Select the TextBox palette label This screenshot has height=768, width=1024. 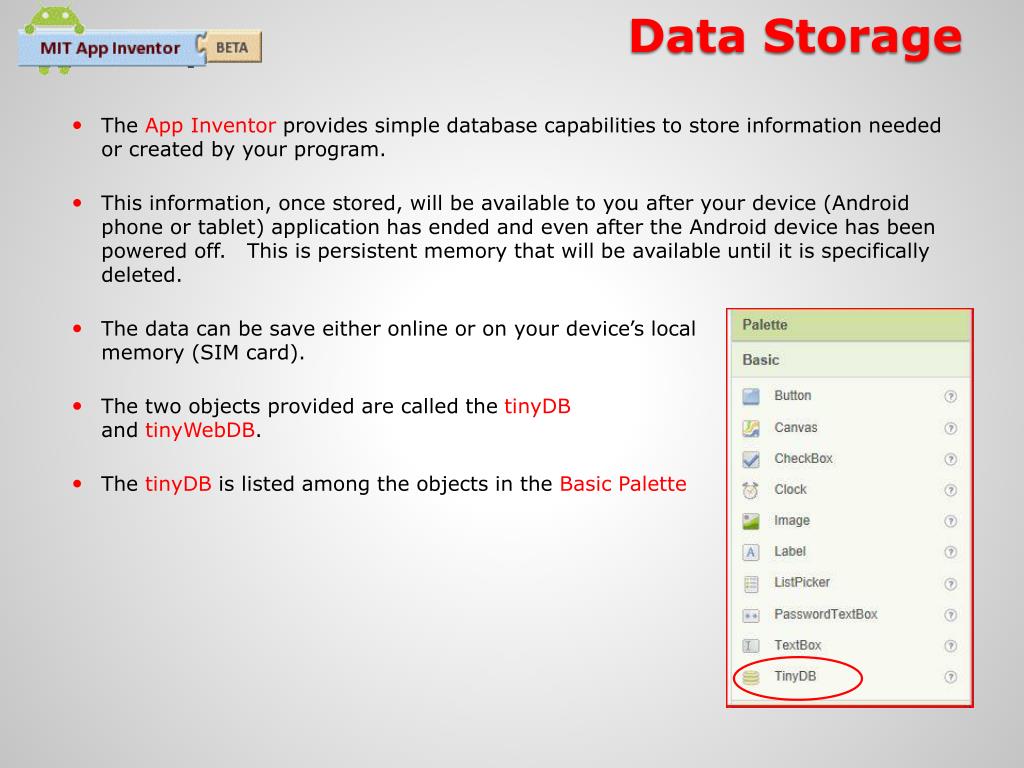[797, 645]
